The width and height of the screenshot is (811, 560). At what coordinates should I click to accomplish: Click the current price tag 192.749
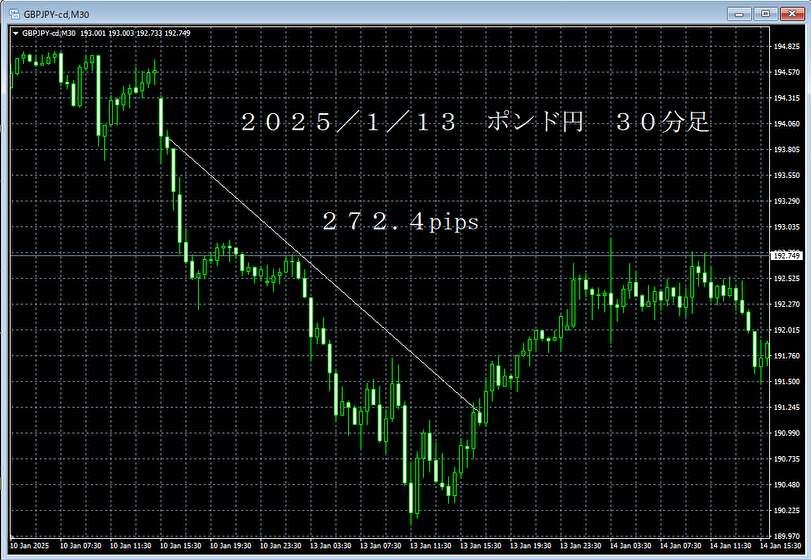pos(787,256)
